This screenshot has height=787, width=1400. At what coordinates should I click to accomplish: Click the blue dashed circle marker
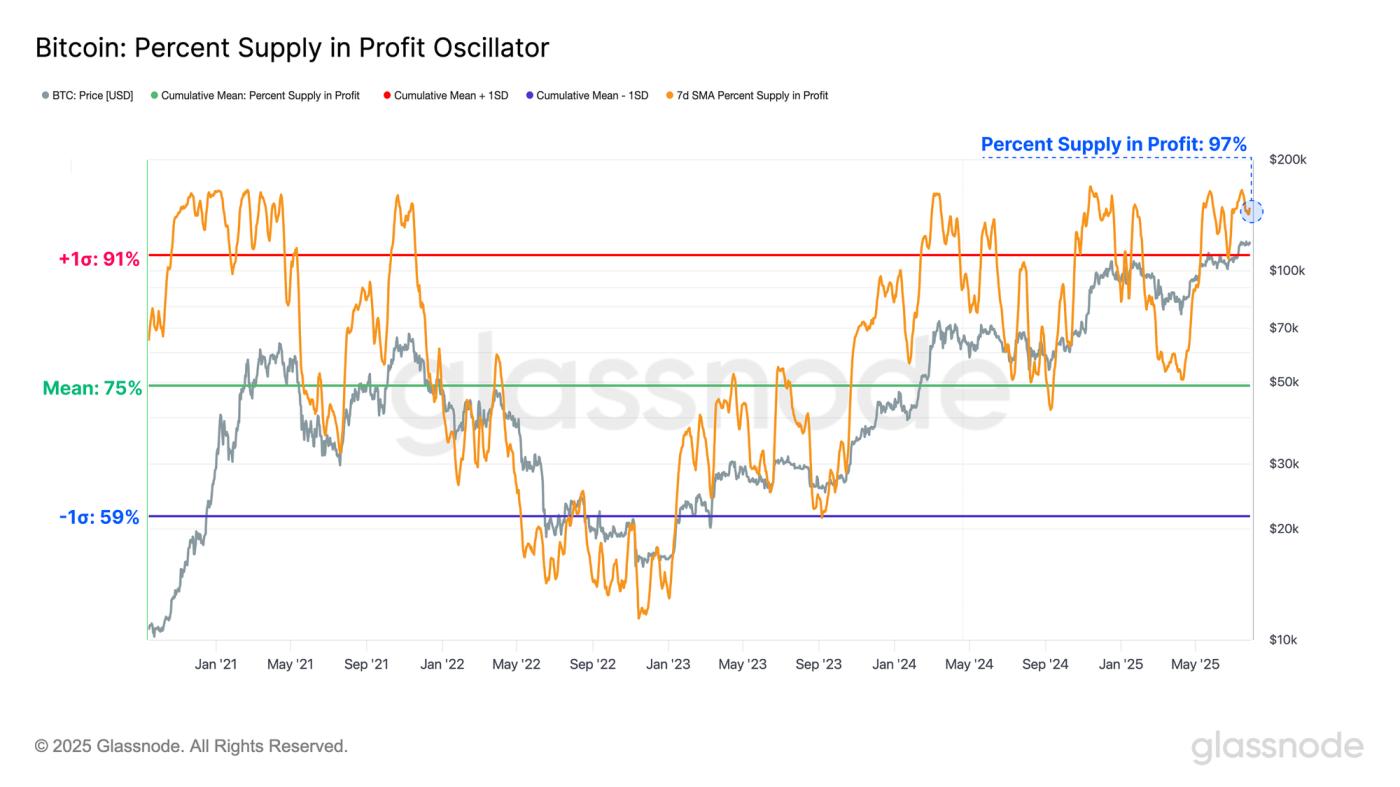pyautogui.click(x=1251, y=211)
